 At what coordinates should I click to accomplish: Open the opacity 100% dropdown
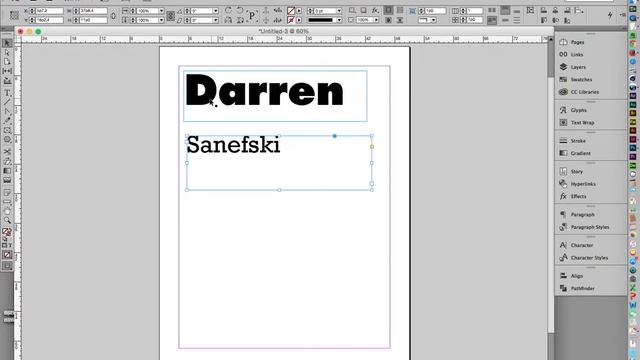(376, 20)
